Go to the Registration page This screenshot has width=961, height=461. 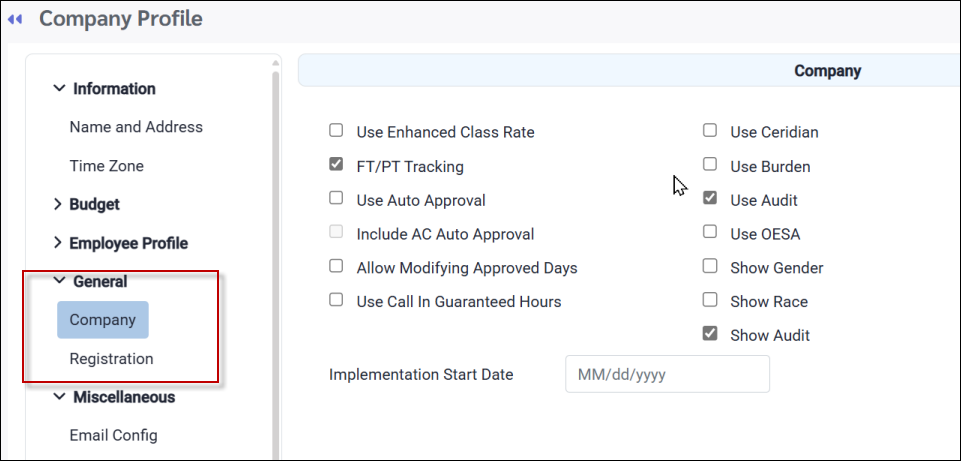point(111,358)
